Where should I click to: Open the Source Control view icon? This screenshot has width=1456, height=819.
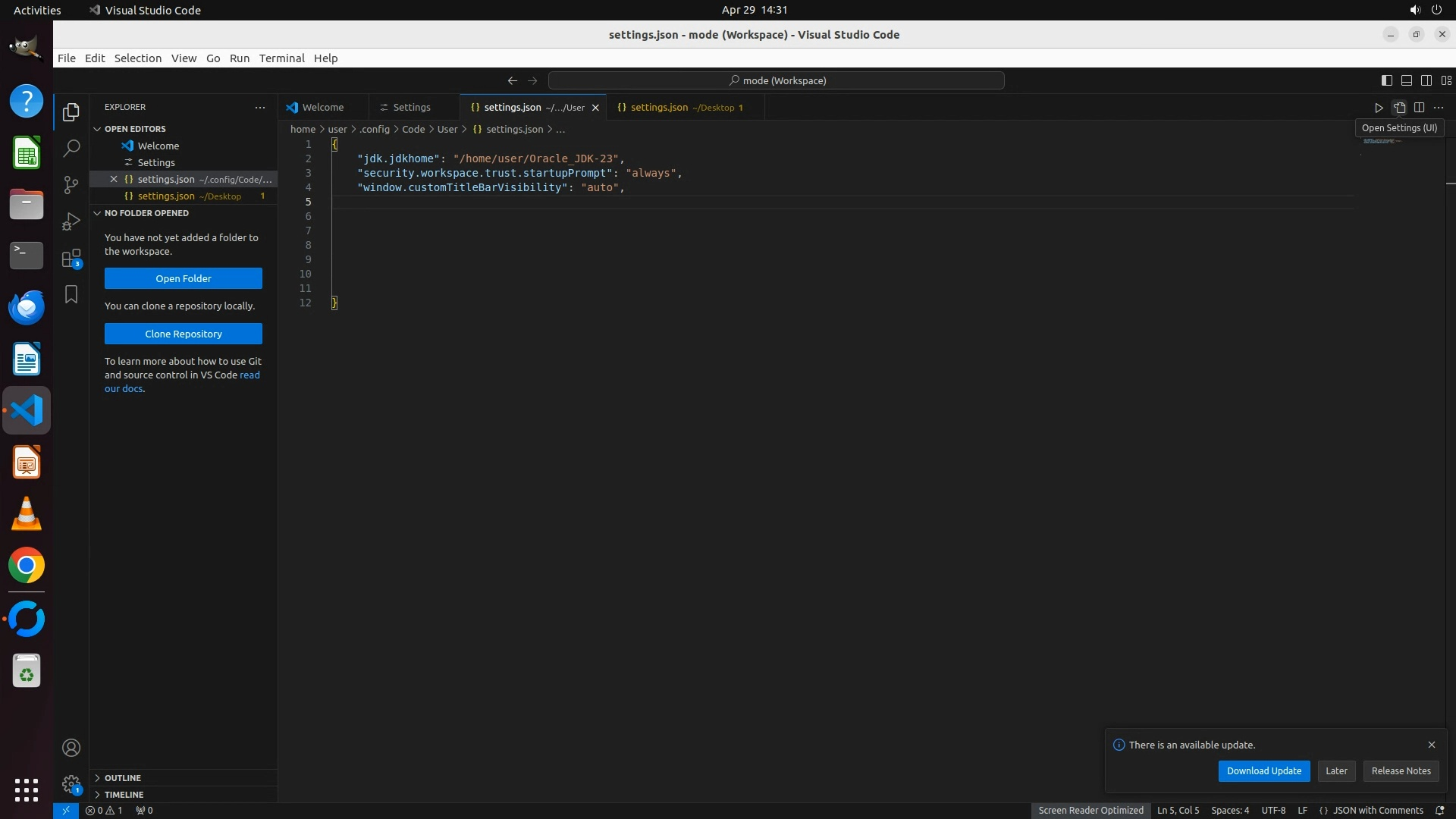pyautogui.click(x=71, y=184)
